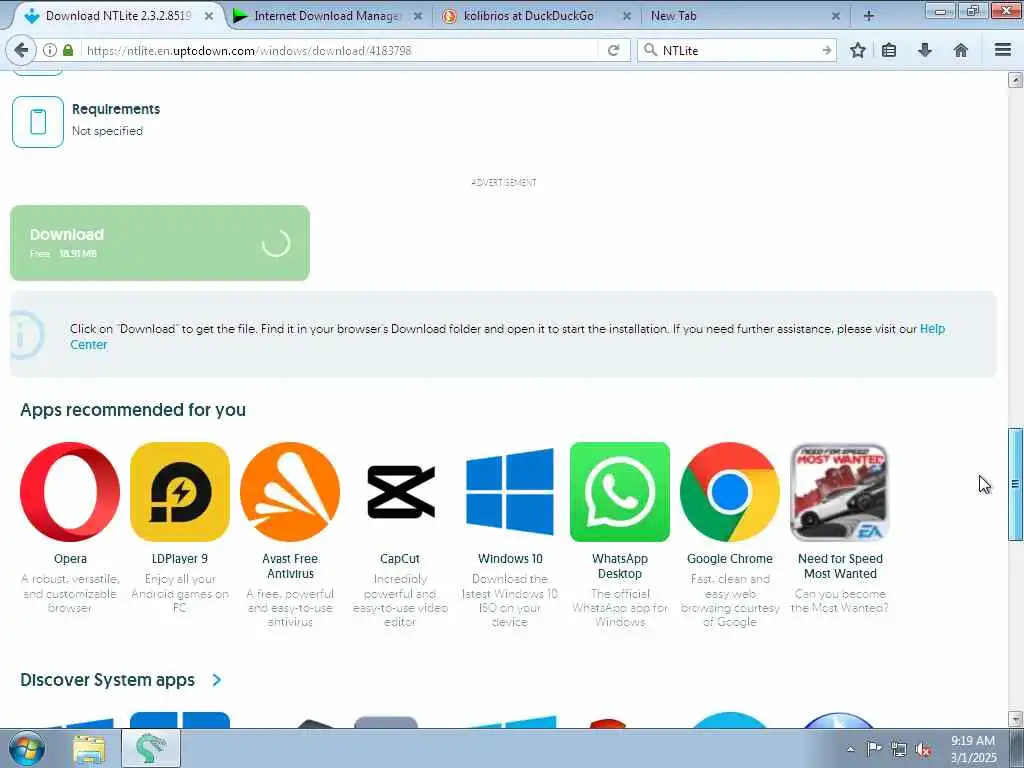Submit search with the go arrow

[x=827, y=50]
